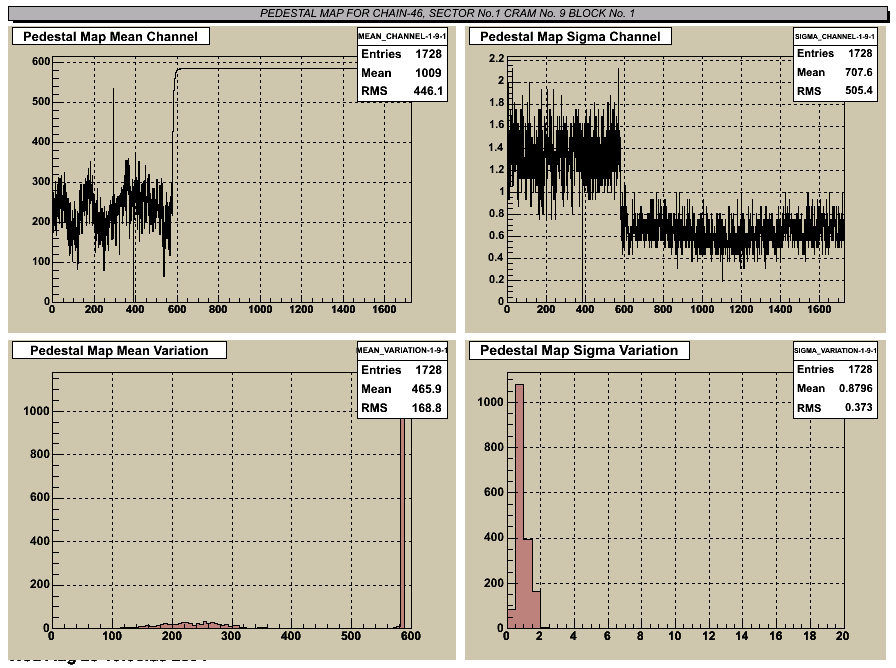This screenshot has width=896, height=668.
Task: Click the tall red bar near 590 in Mean Variation
Action: point(402,523)
